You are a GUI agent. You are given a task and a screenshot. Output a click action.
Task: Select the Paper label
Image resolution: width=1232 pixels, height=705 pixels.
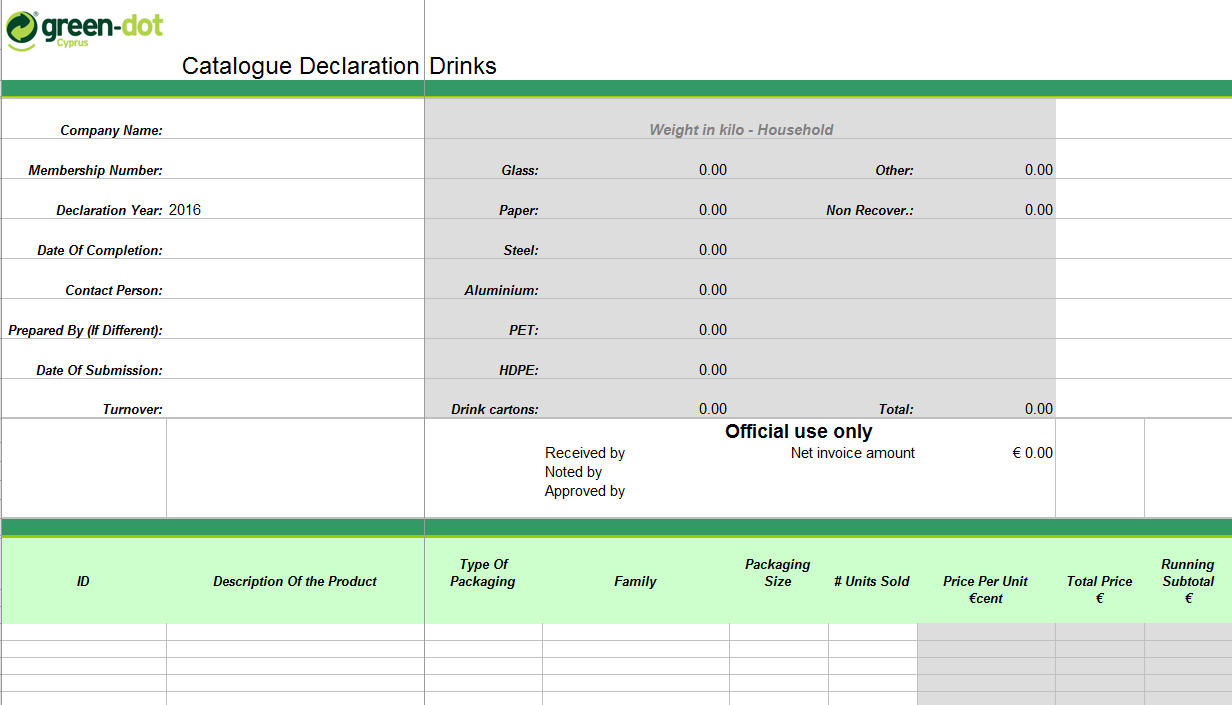tap(519, 210)
